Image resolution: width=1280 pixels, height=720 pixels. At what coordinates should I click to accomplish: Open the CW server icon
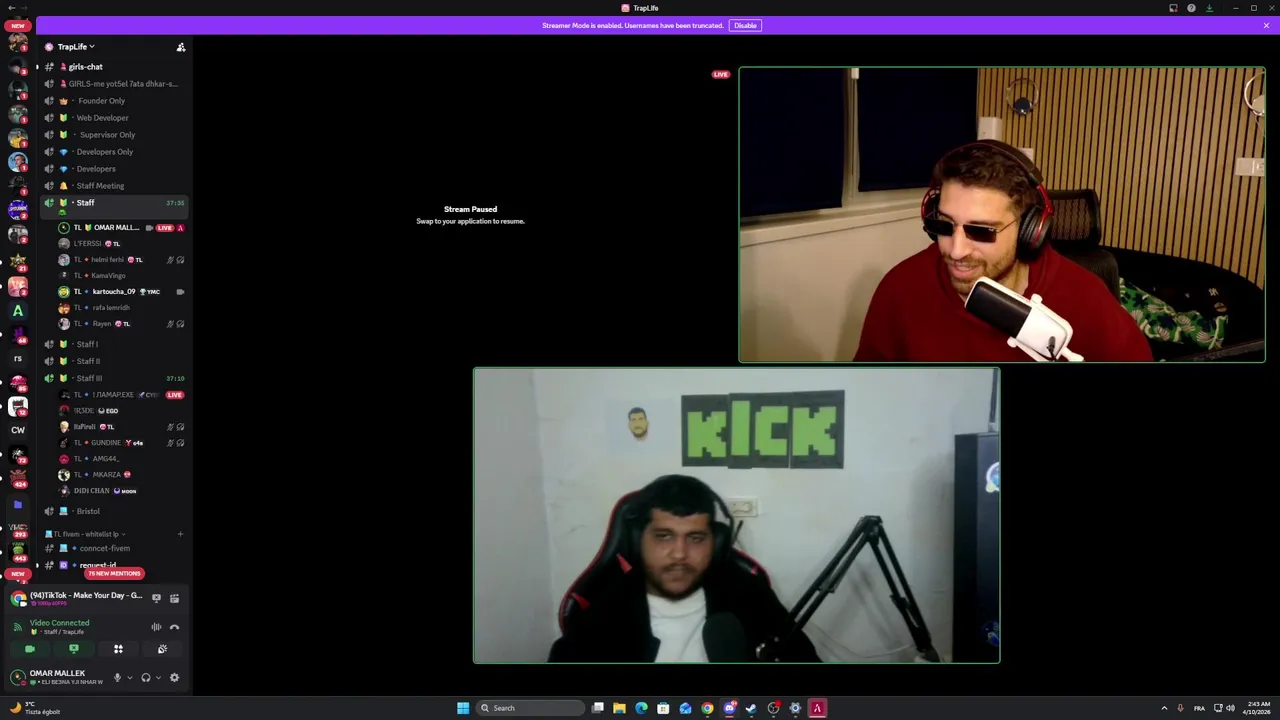click(18, 430)
